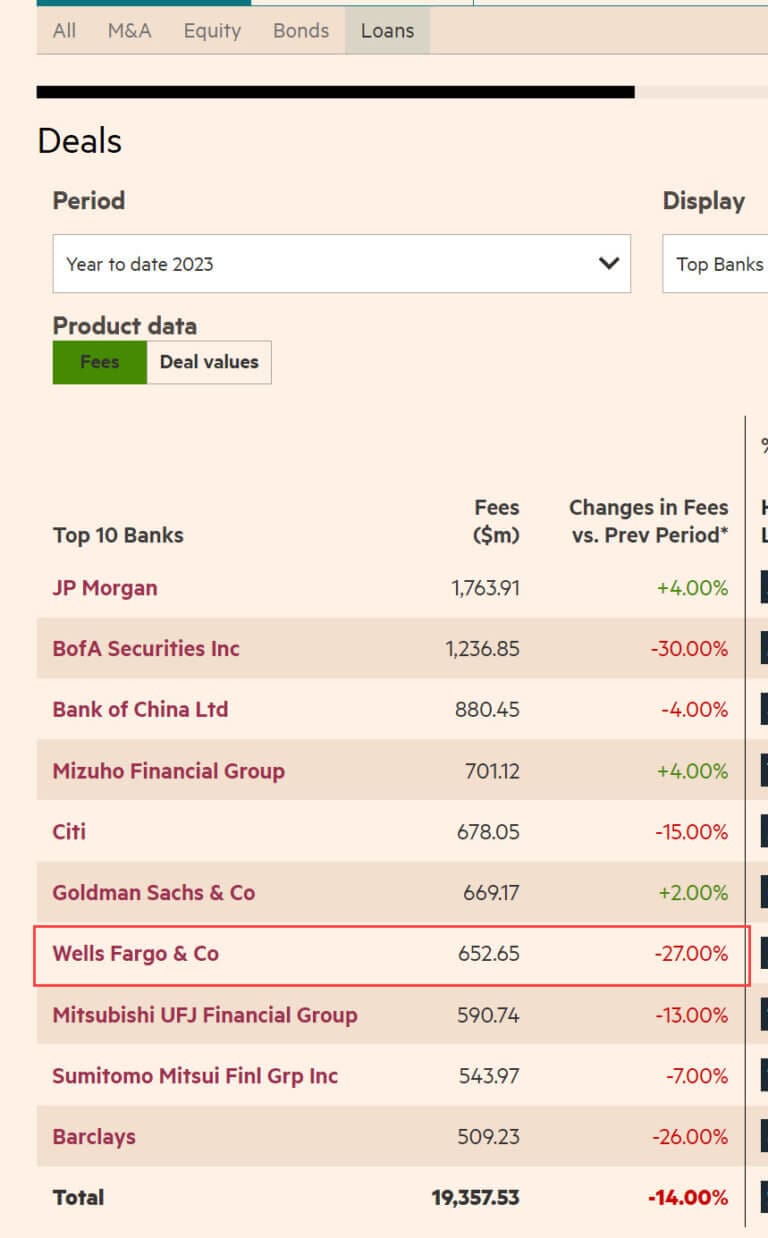Image resolution: width=768 pixels, height=1238 pixels.
Task: Open the BofA Securities Inc link
Action: (x=145, y=648)
